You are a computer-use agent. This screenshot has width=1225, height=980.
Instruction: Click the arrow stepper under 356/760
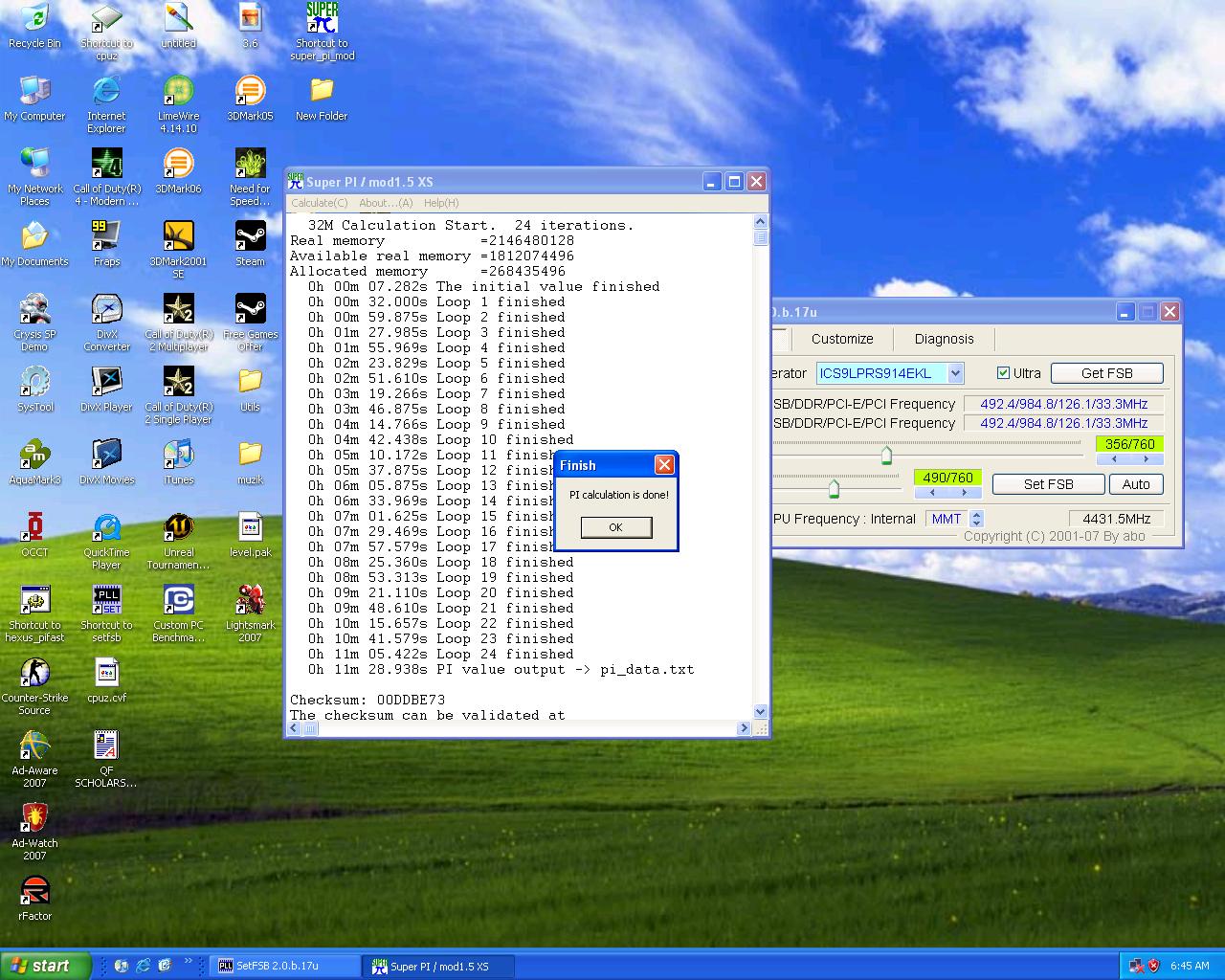(x=1129, y=459)
